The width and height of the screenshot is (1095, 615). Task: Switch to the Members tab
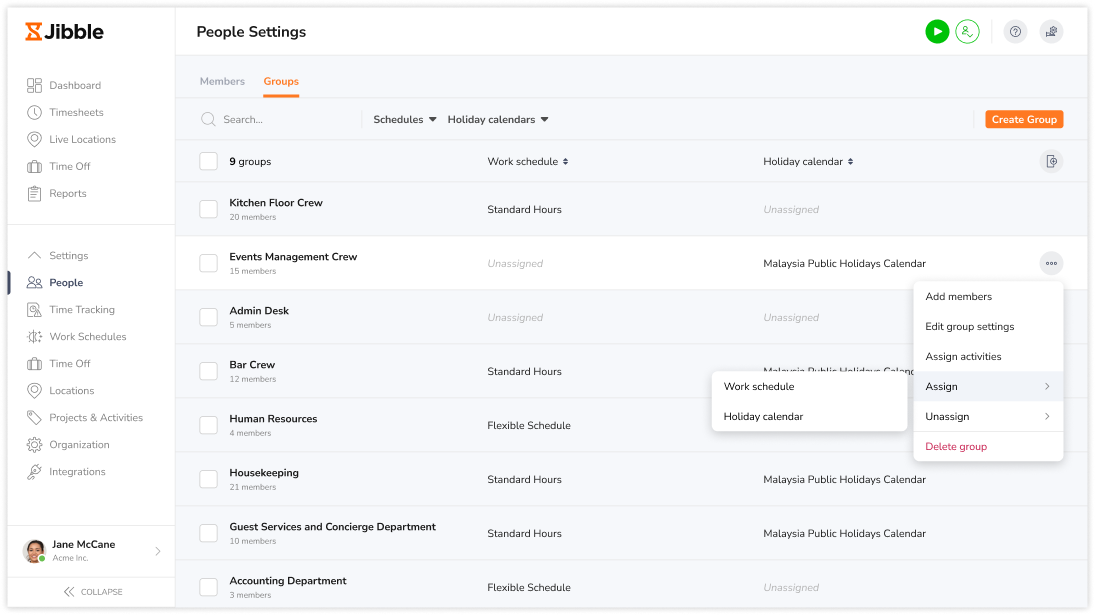[x=222, y=81]
